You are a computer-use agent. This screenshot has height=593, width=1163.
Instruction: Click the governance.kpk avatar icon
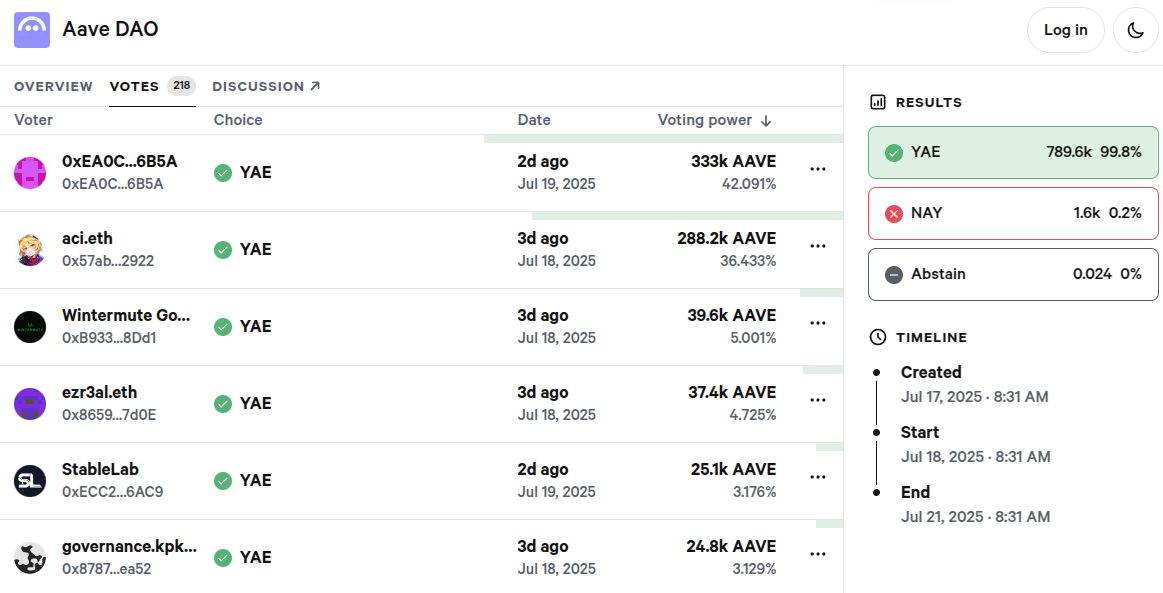[30, 558]
